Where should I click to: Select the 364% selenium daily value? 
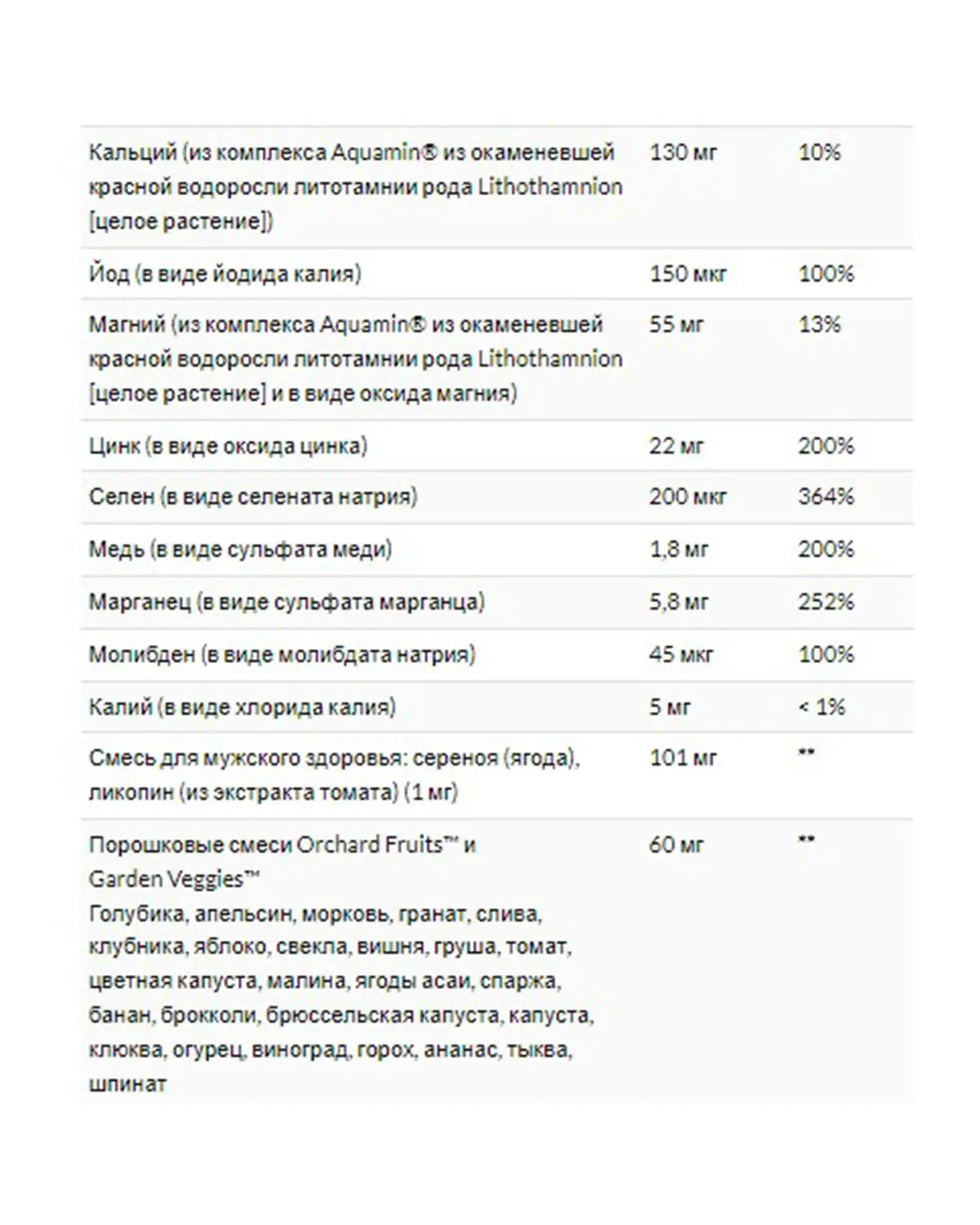tap(826, 497)
